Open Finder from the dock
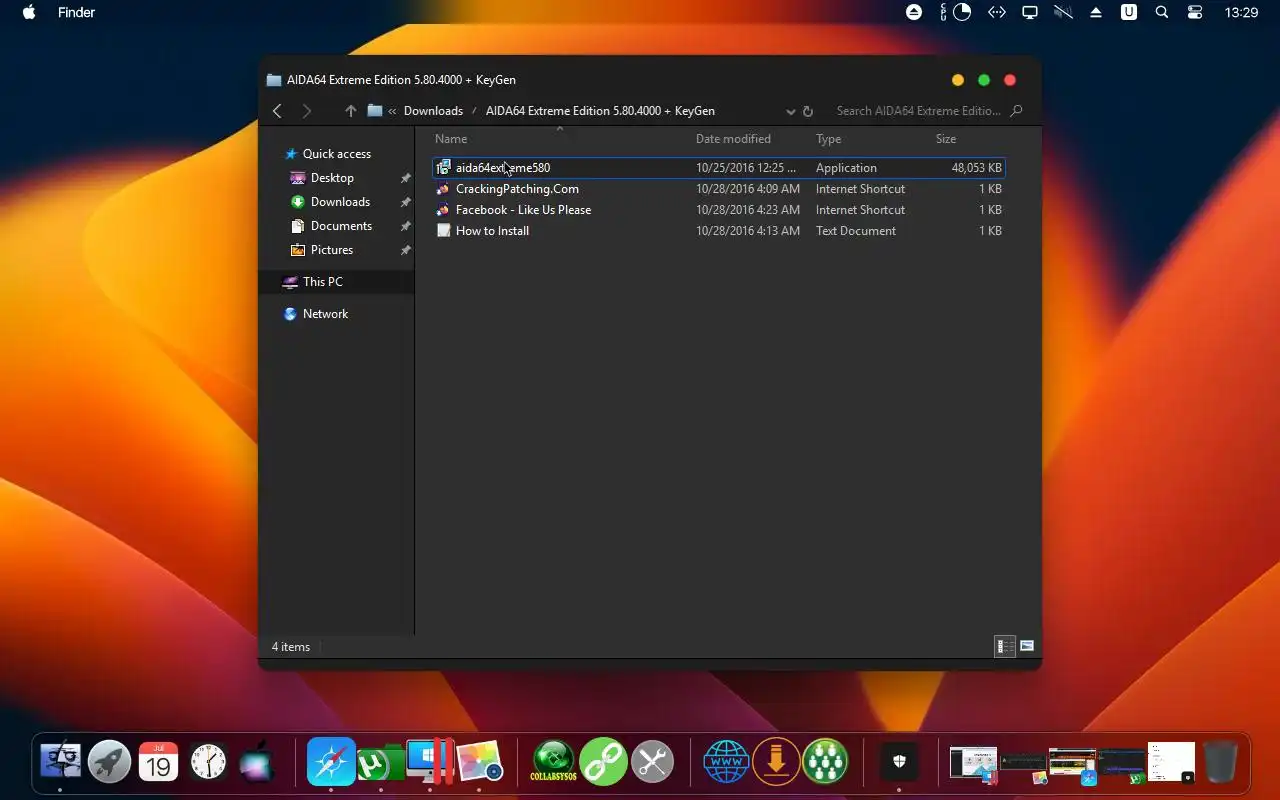The image size is (1280, 800). coord(60,763)
